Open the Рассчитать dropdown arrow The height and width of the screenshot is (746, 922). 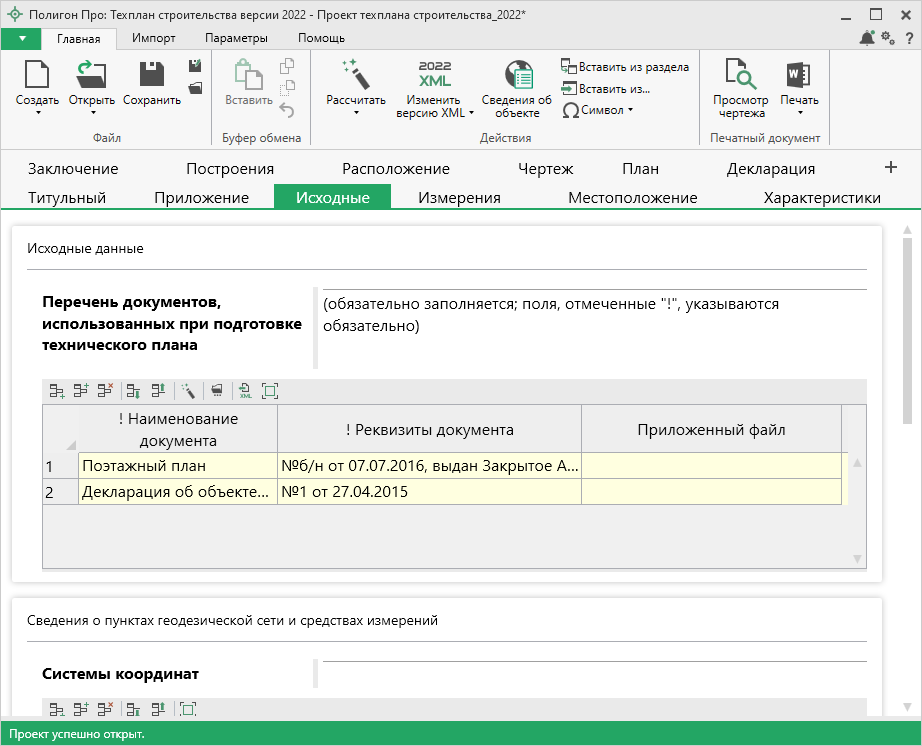click(x=355, y=113)
